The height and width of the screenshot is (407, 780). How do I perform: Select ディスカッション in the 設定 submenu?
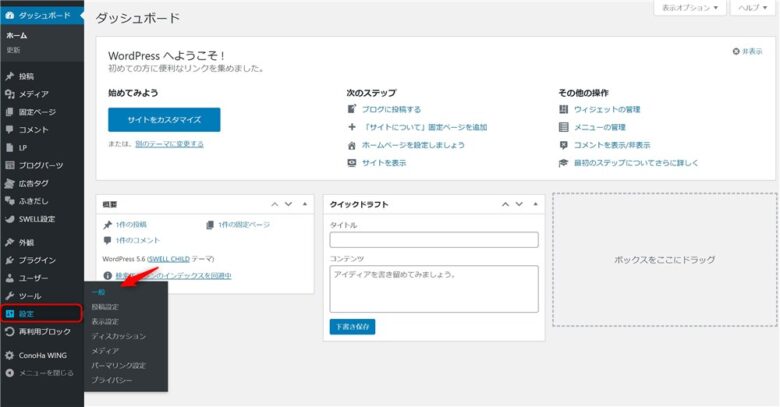(x=118, y=336)
